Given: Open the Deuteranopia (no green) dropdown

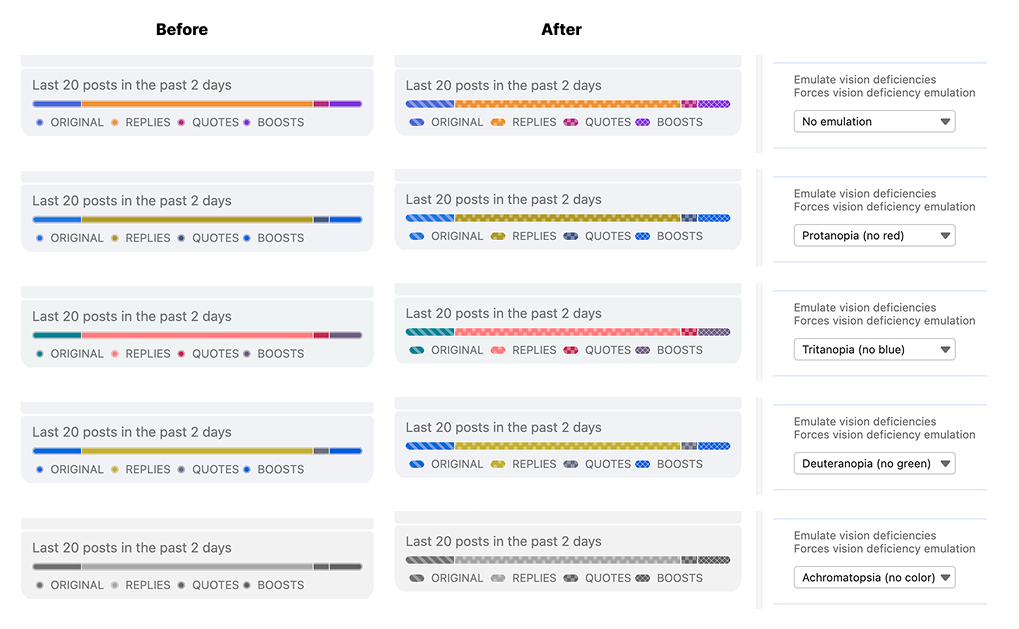Looking at the screenshot, I should pos(874,464).
